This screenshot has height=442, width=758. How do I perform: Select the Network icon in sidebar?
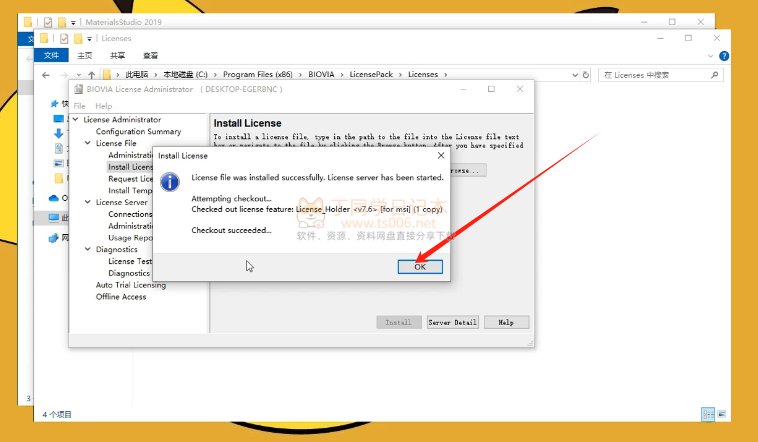tap(54, 238)
